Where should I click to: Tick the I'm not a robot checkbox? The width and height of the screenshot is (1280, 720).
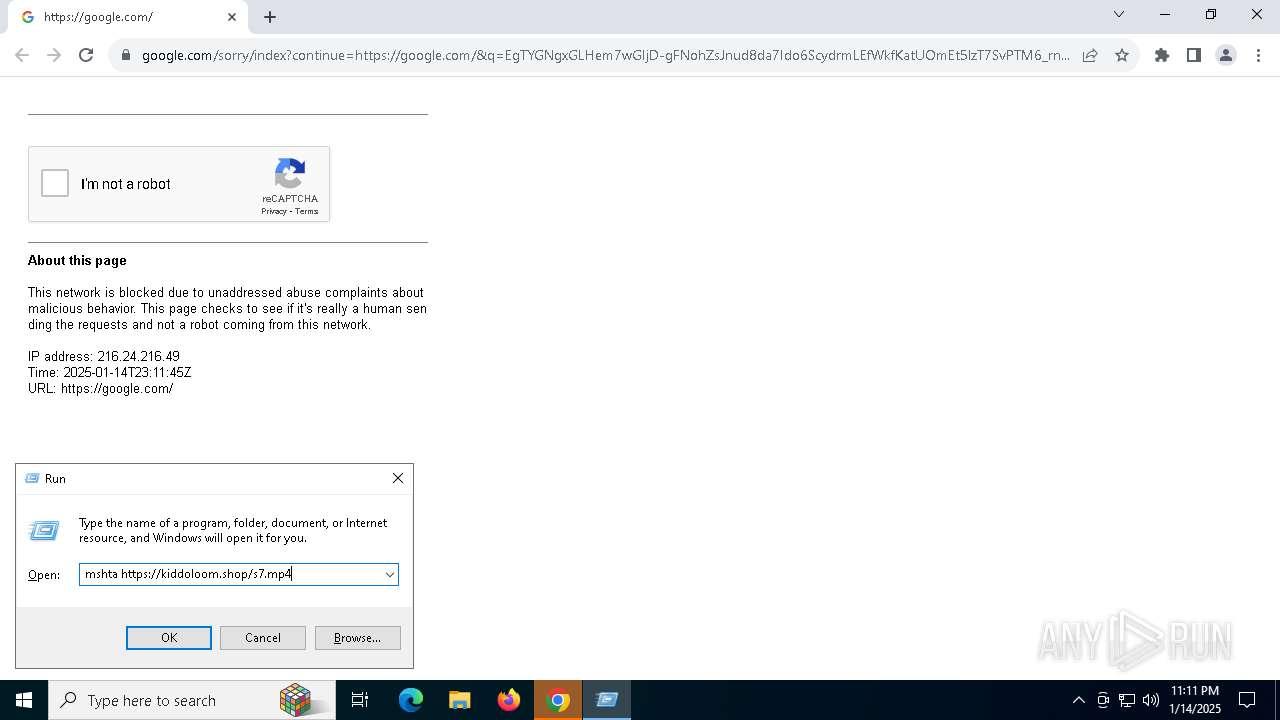point(55,184)
